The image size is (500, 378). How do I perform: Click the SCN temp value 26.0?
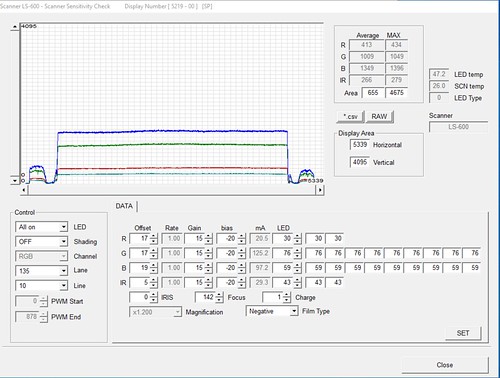point(439,86)
